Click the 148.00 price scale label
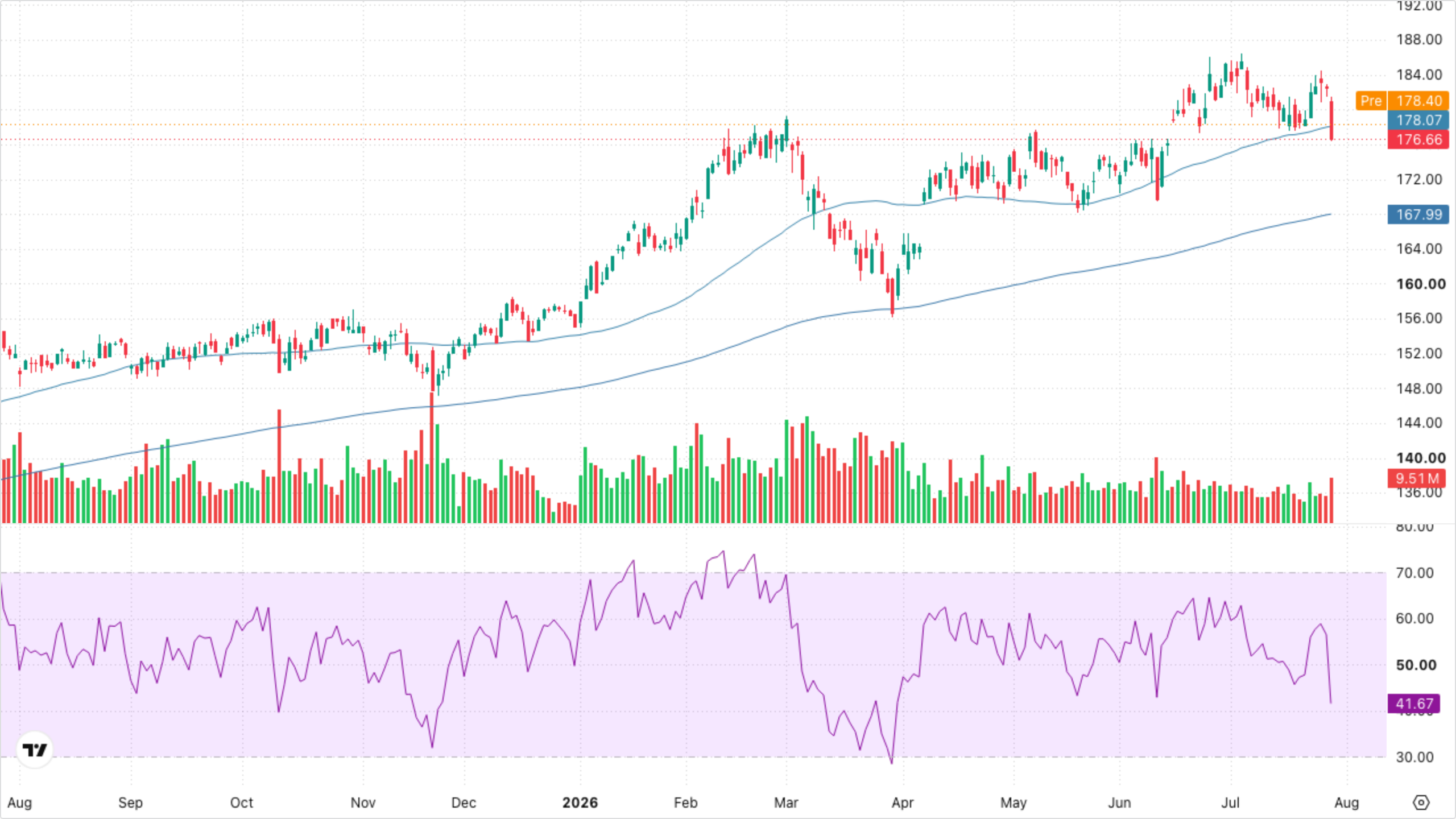This screenshot has height=819, width=1456. [x=1419, y=388]
